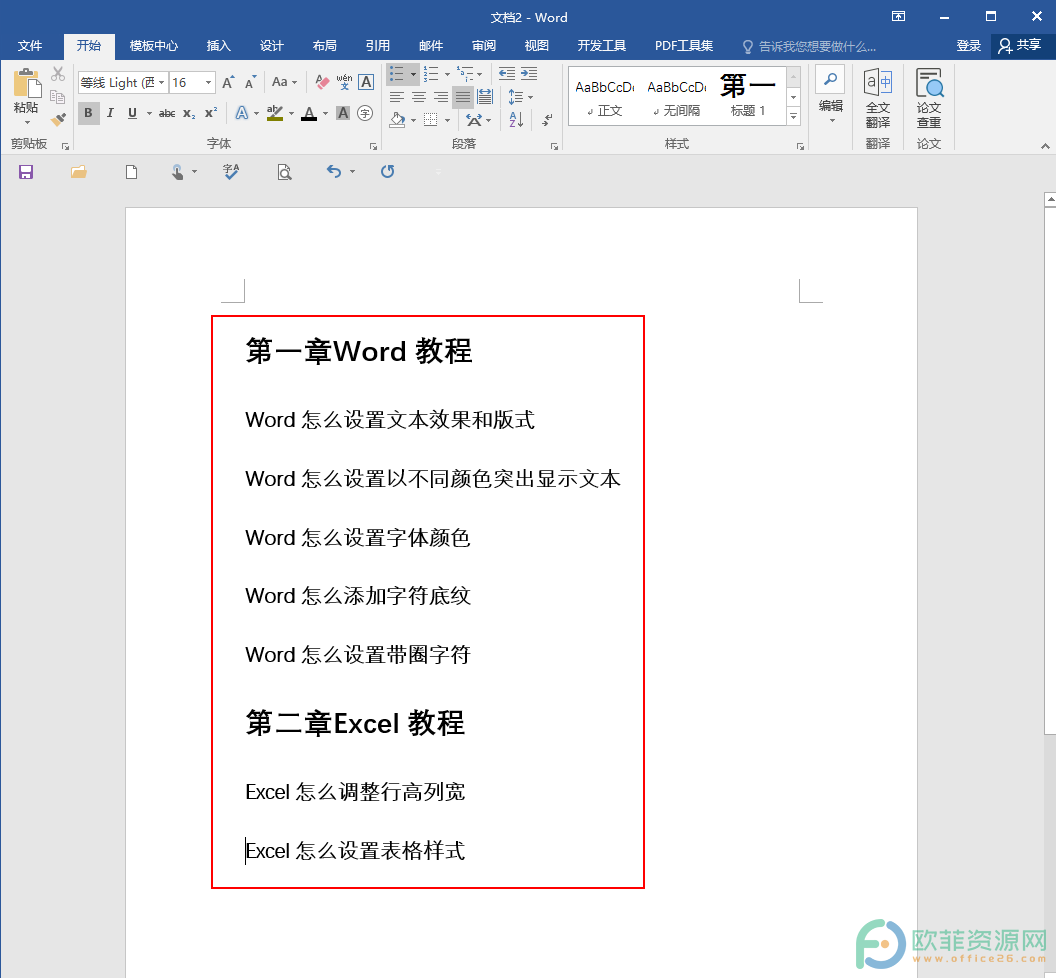Image resolution: width=1056 pixels, height=978 pixels.
Task: Show or hide paragraph marks
Action: coord(547,120)
